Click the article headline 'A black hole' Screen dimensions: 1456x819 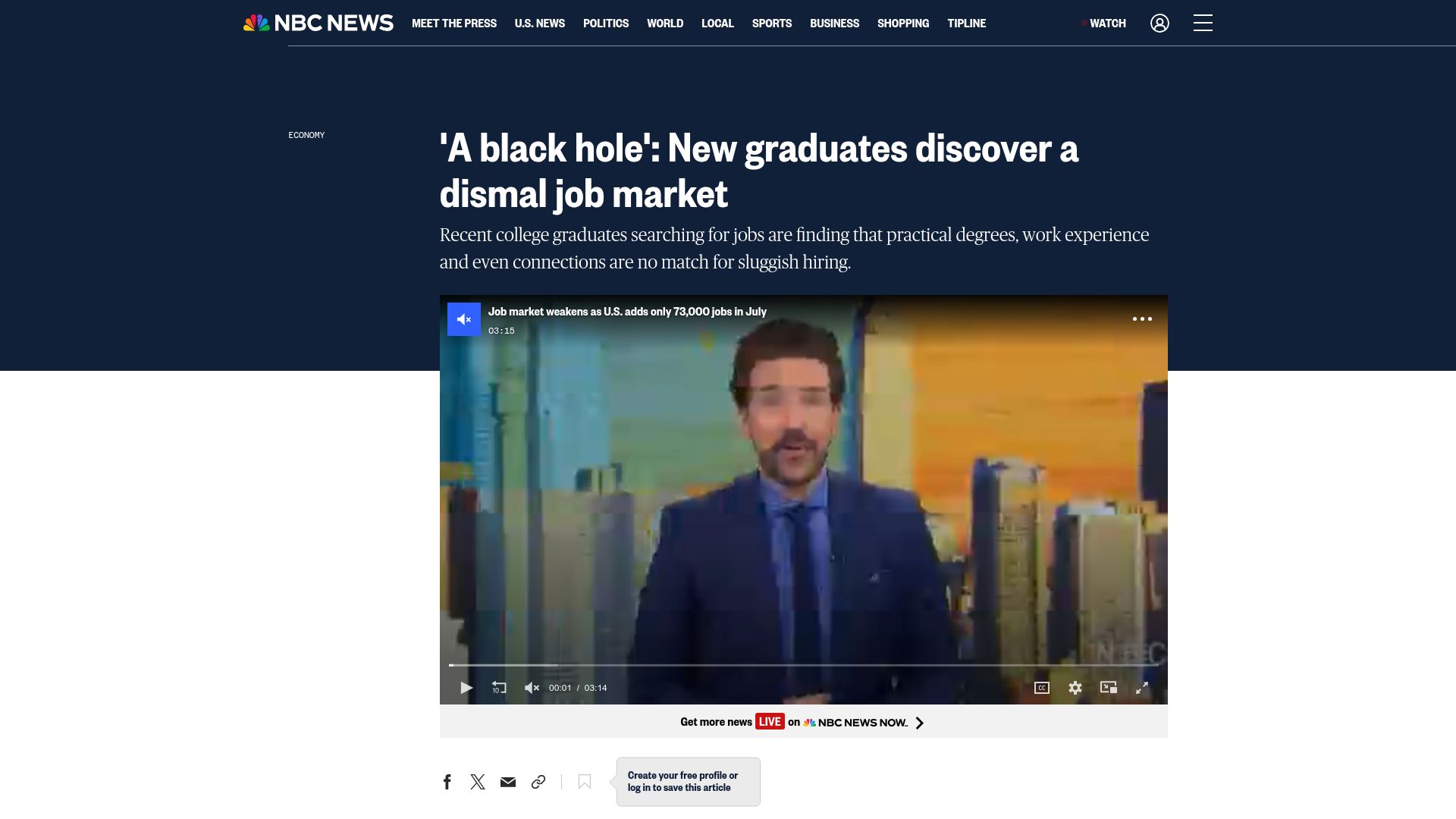758,171
